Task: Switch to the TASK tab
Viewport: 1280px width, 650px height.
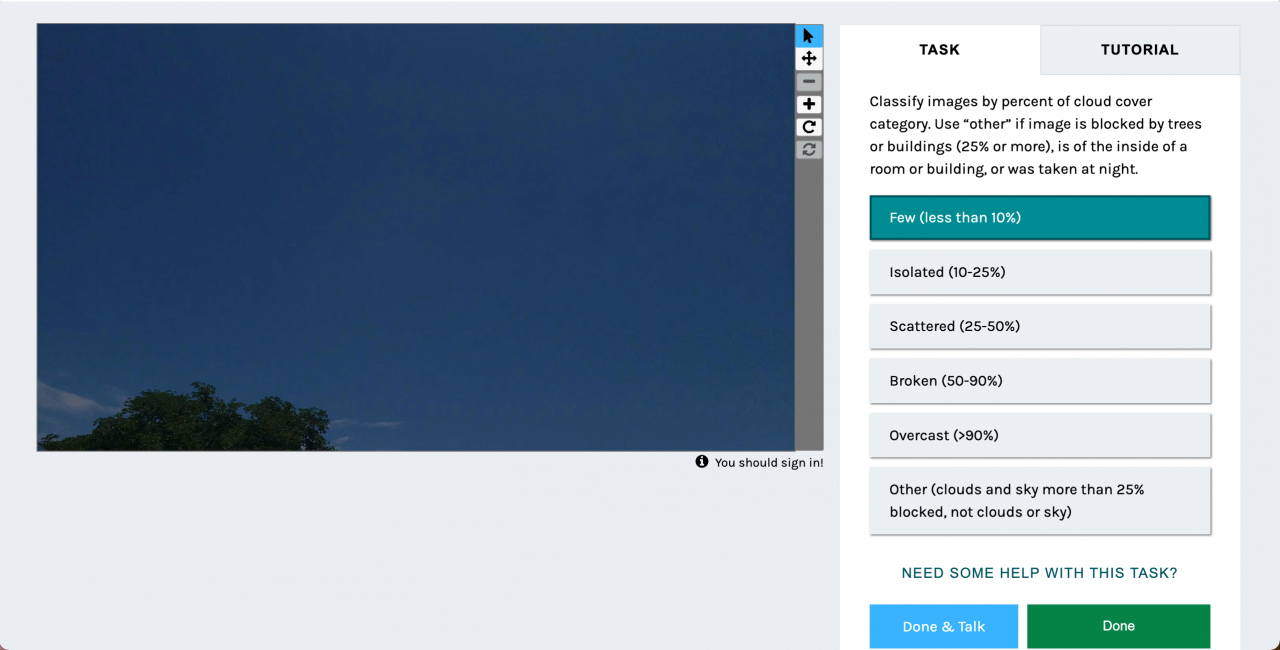Action: pos(940,49)
